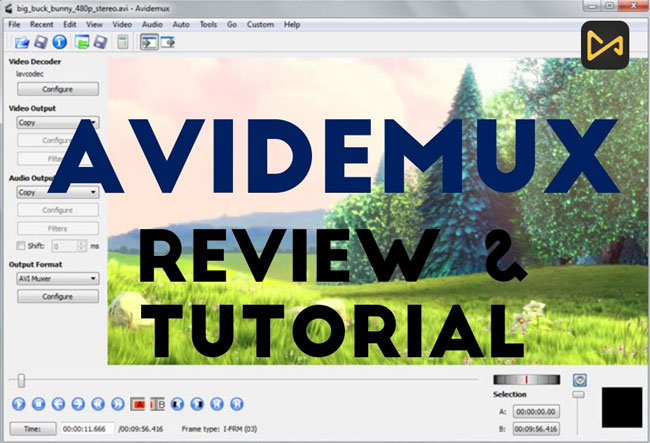Go to first frame icon
The image size is (650, 443).
pyautogui.click(x=217, y=404)
